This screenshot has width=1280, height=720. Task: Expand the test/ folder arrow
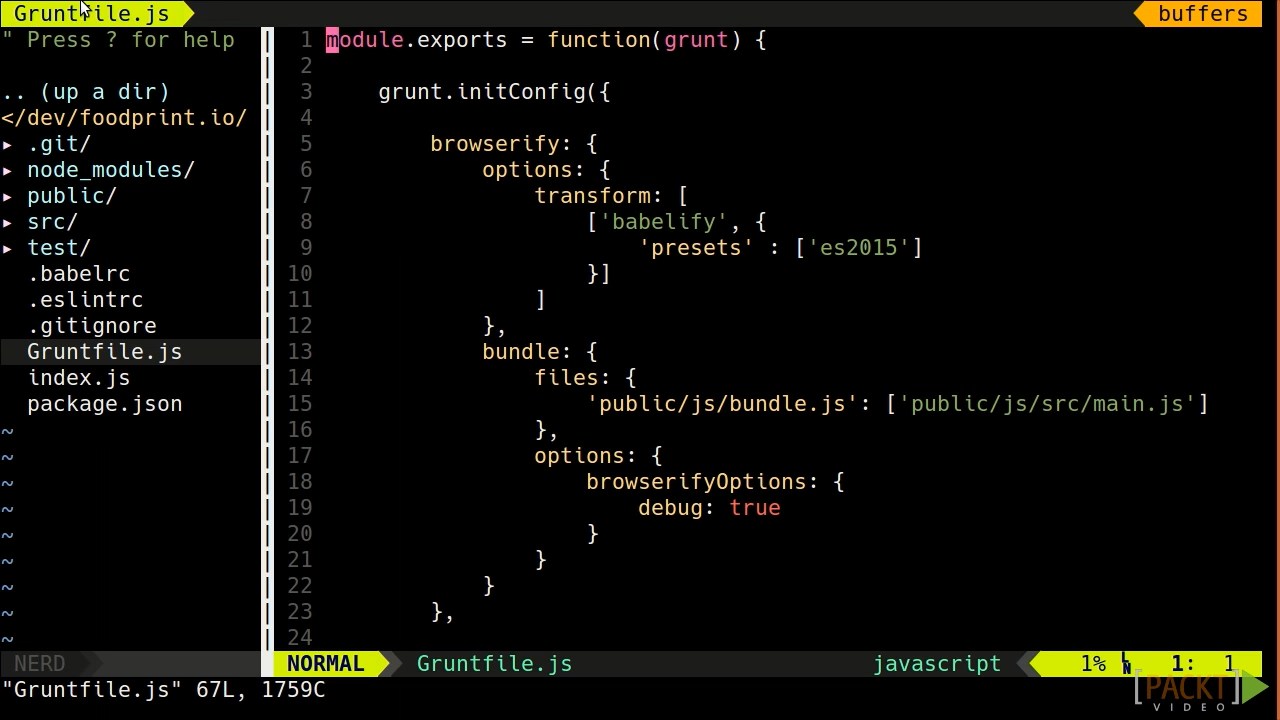point(8,248)
